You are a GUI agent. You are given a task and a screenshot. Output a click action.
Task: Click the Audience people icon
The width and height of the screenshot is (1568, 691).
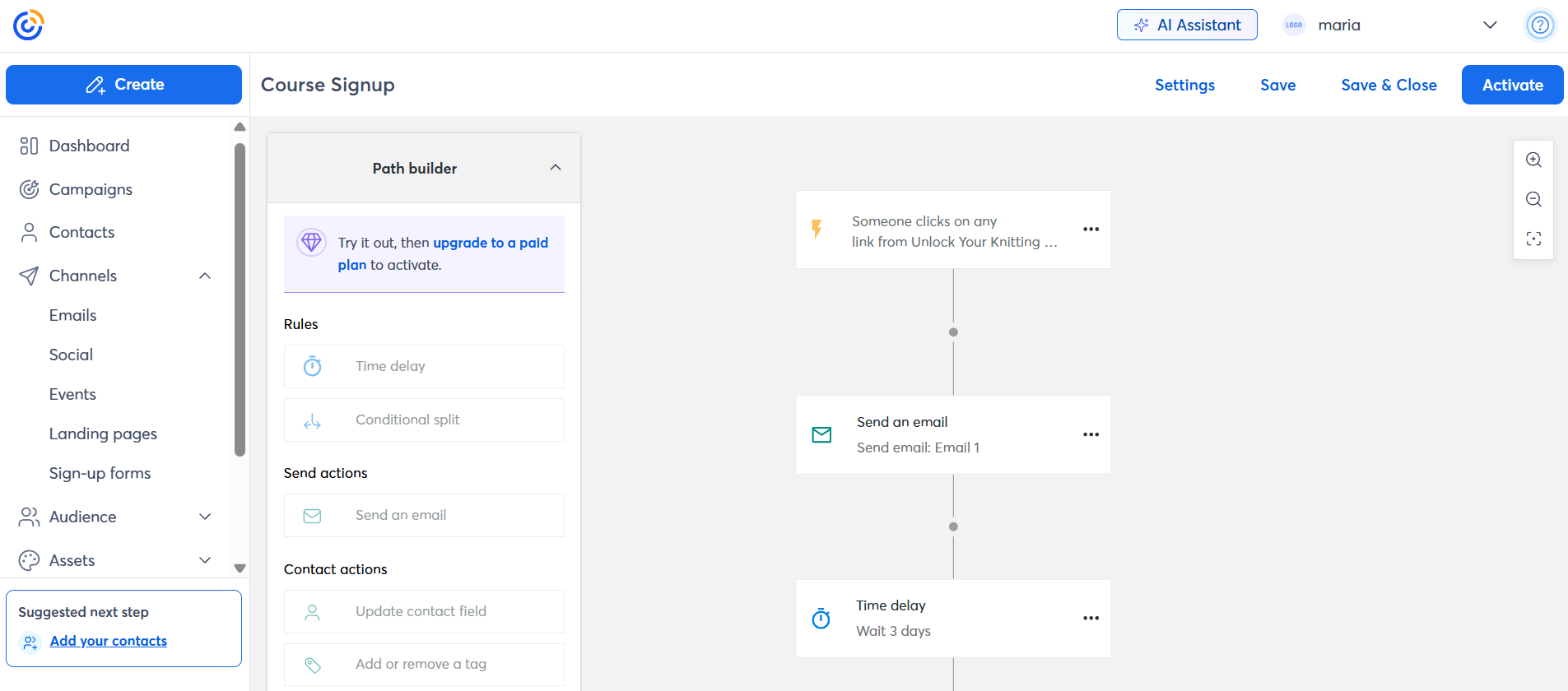coord(29,517)
